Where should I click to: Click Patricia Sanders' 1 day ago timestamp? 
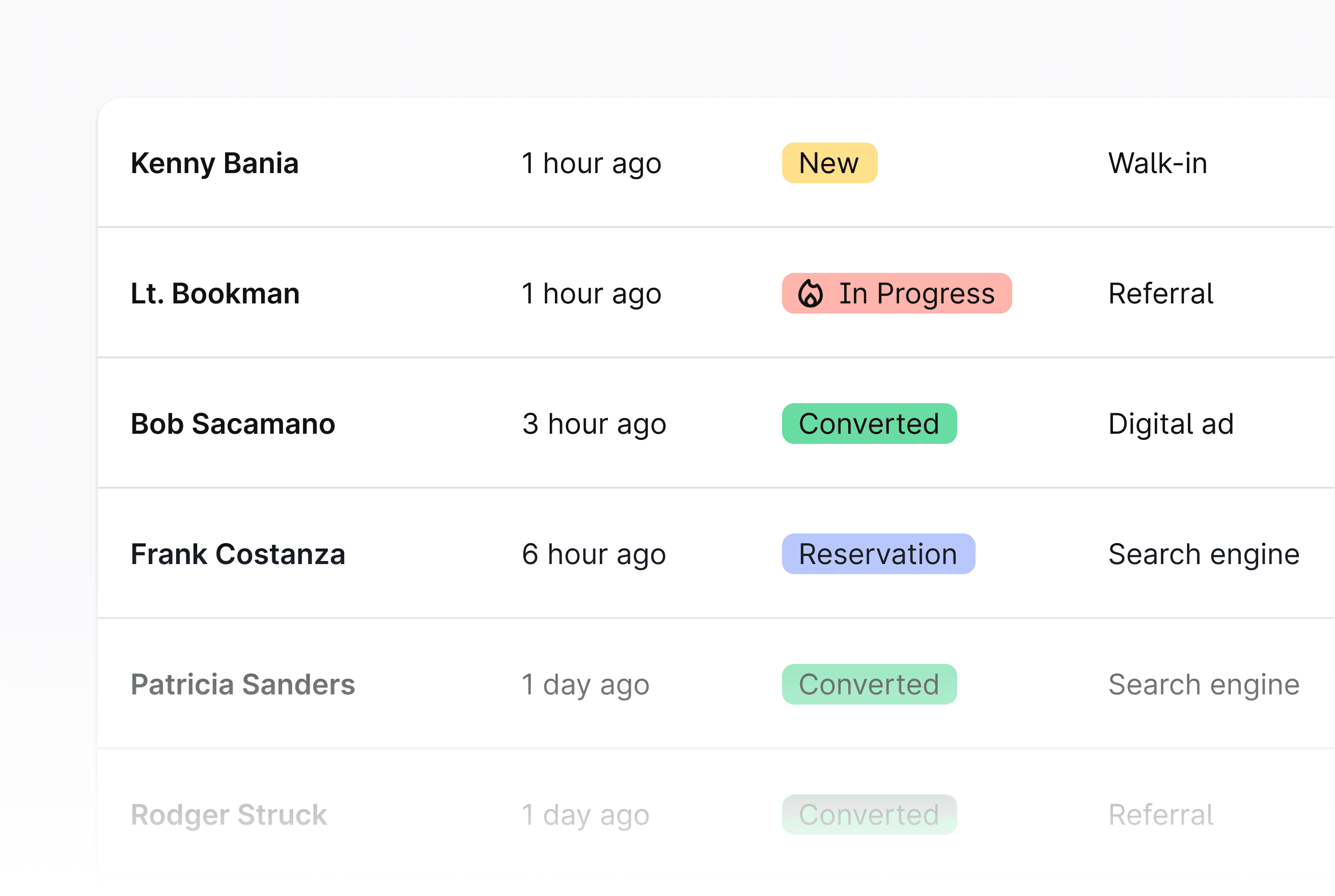(x=585, y=685)
